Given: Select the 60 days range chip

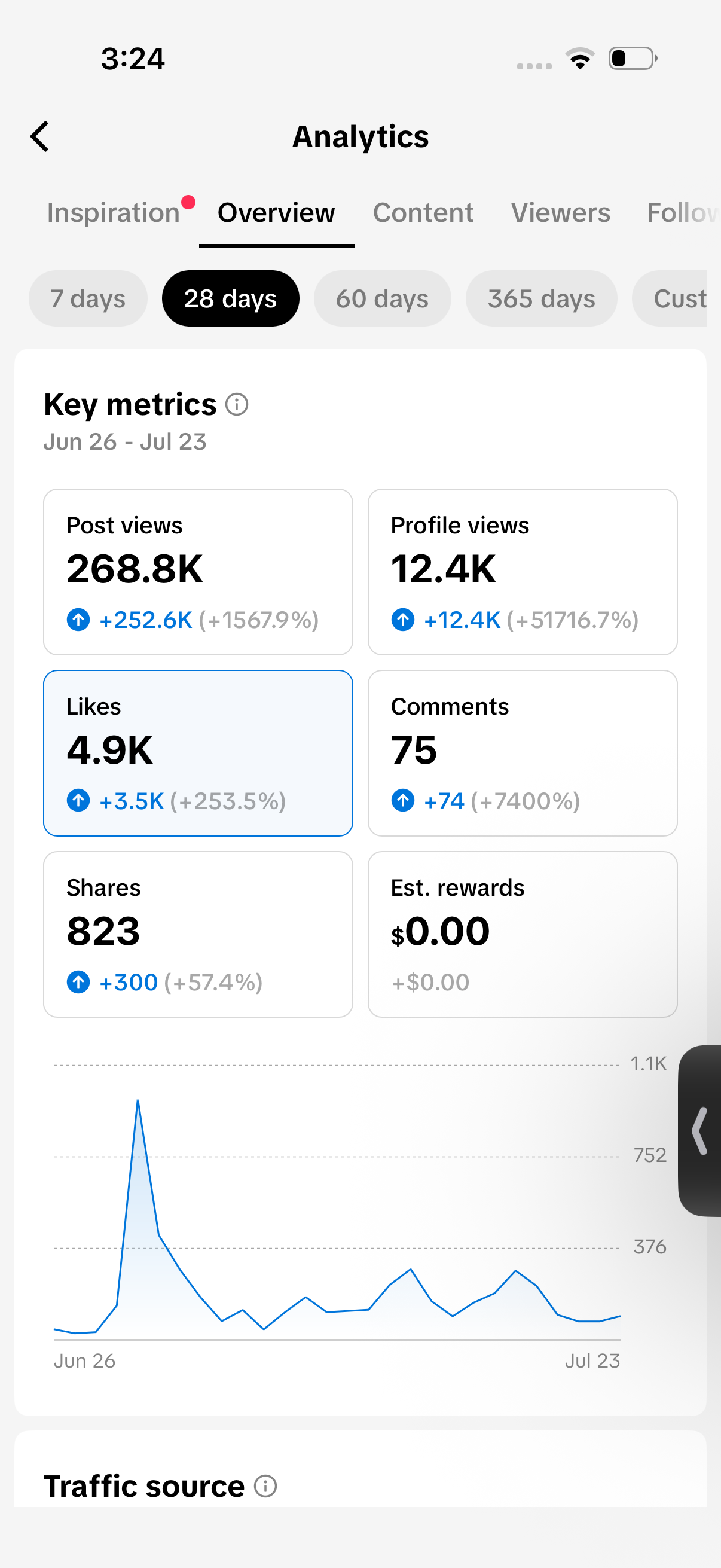Looking at the screenshot, I should 382,298.
